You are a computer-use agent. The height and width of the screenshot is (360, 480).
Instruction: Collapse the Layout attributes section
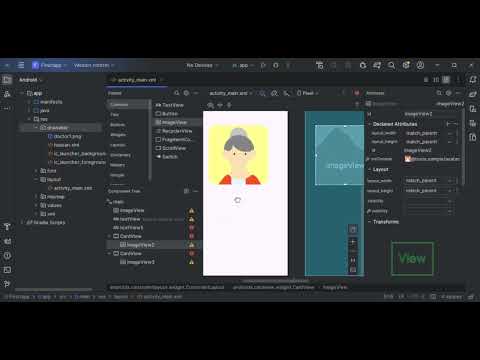coord(370,170)
